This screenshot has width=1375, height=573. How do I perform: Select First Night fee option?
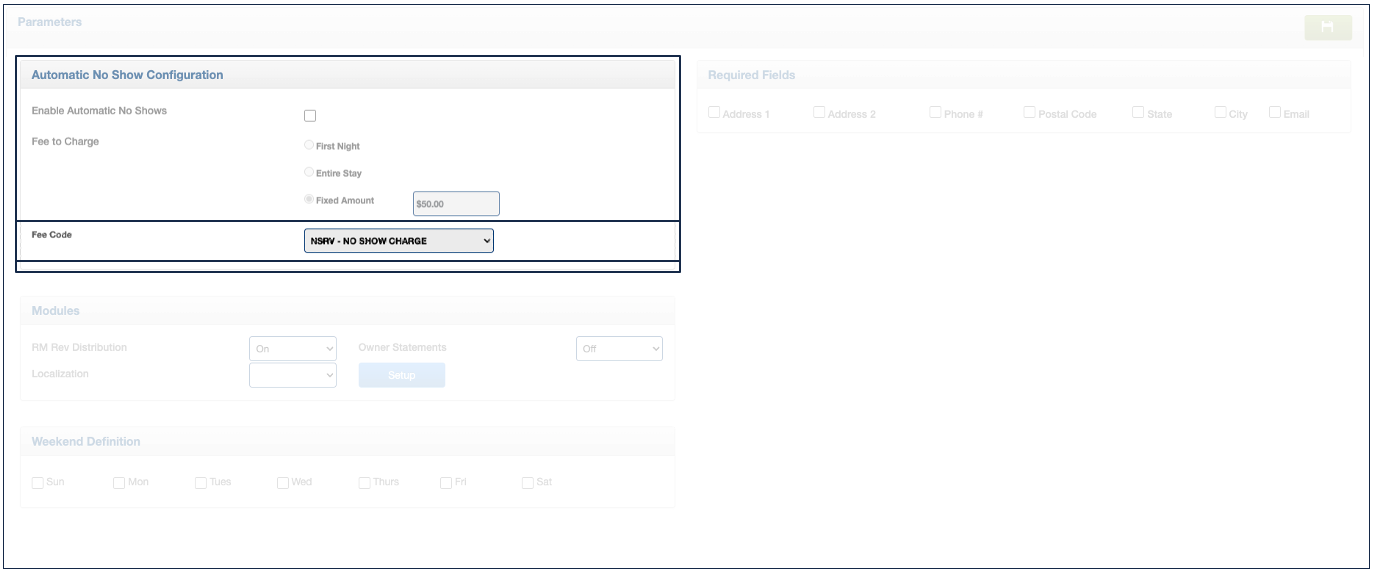click(309, 145)
